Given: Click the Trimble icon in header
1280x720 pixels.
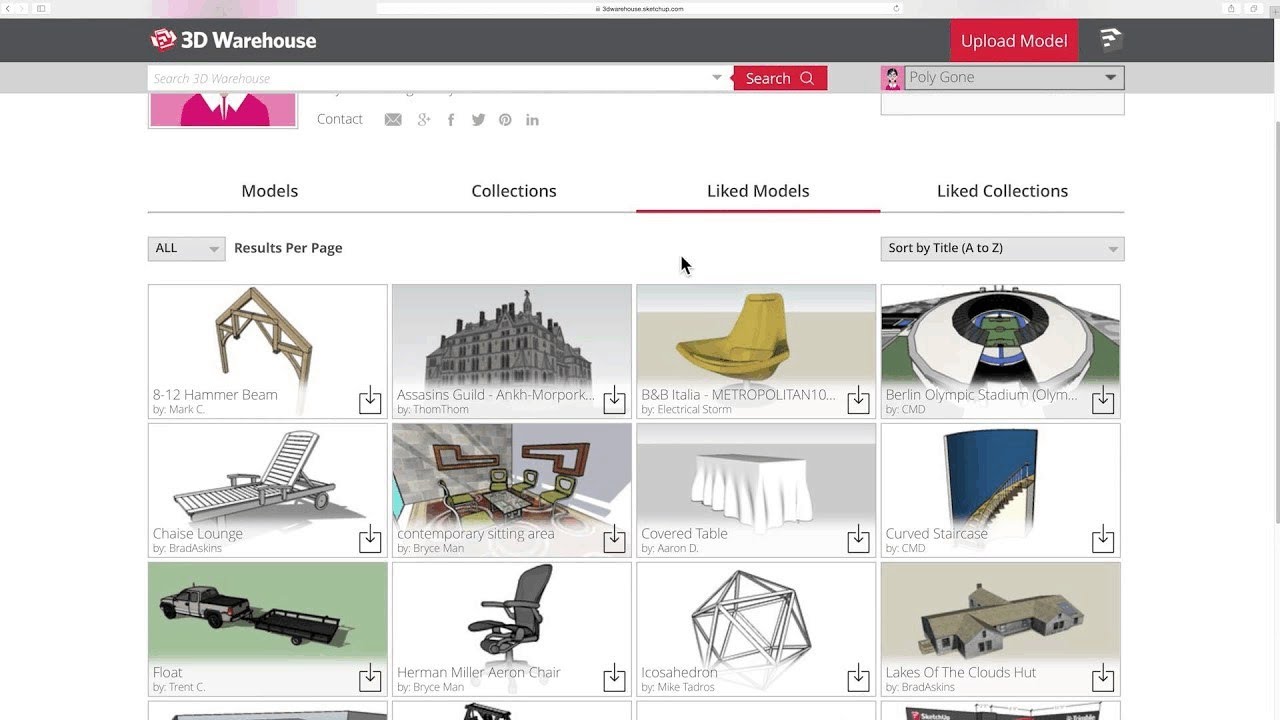Looking at the screenshot, I should click(1111, 39).
